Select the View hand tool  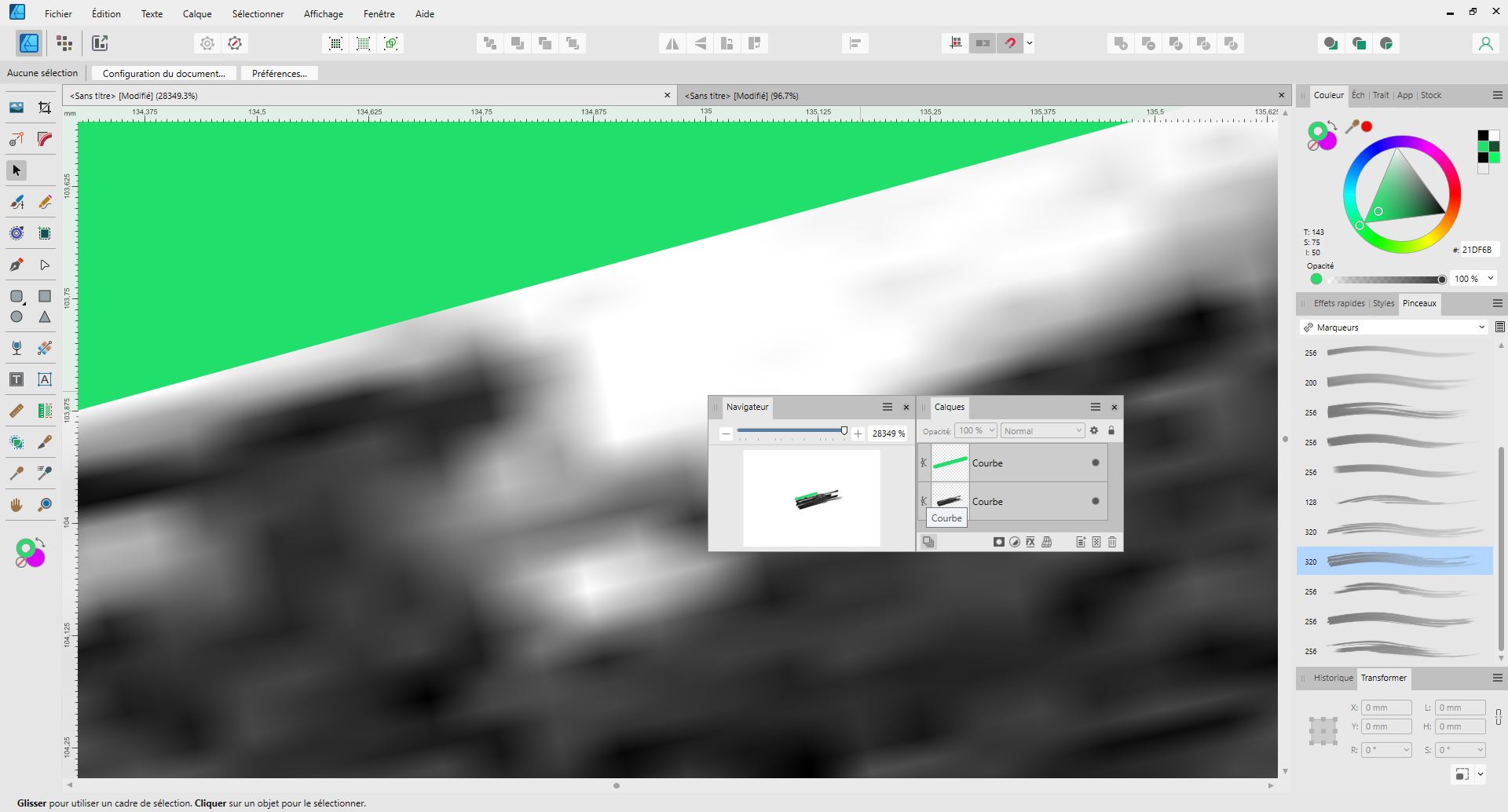click(x=16, y=505)
